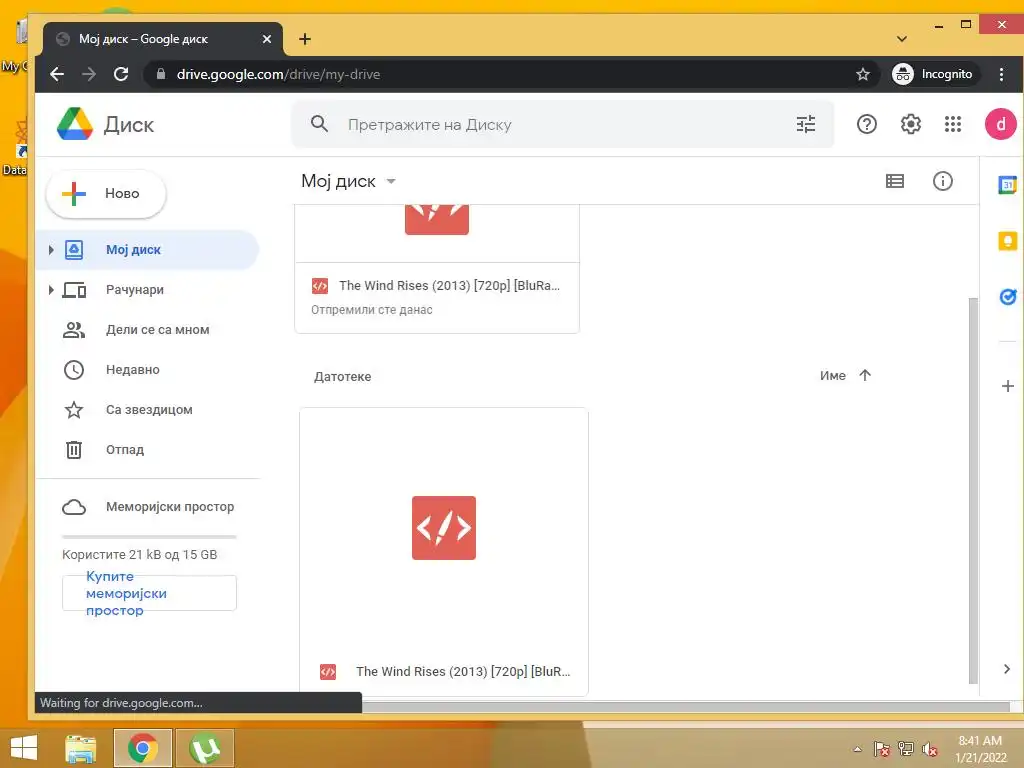
Task: Open Google Calendar side panel icon
Action: [x=1008, y=185]
